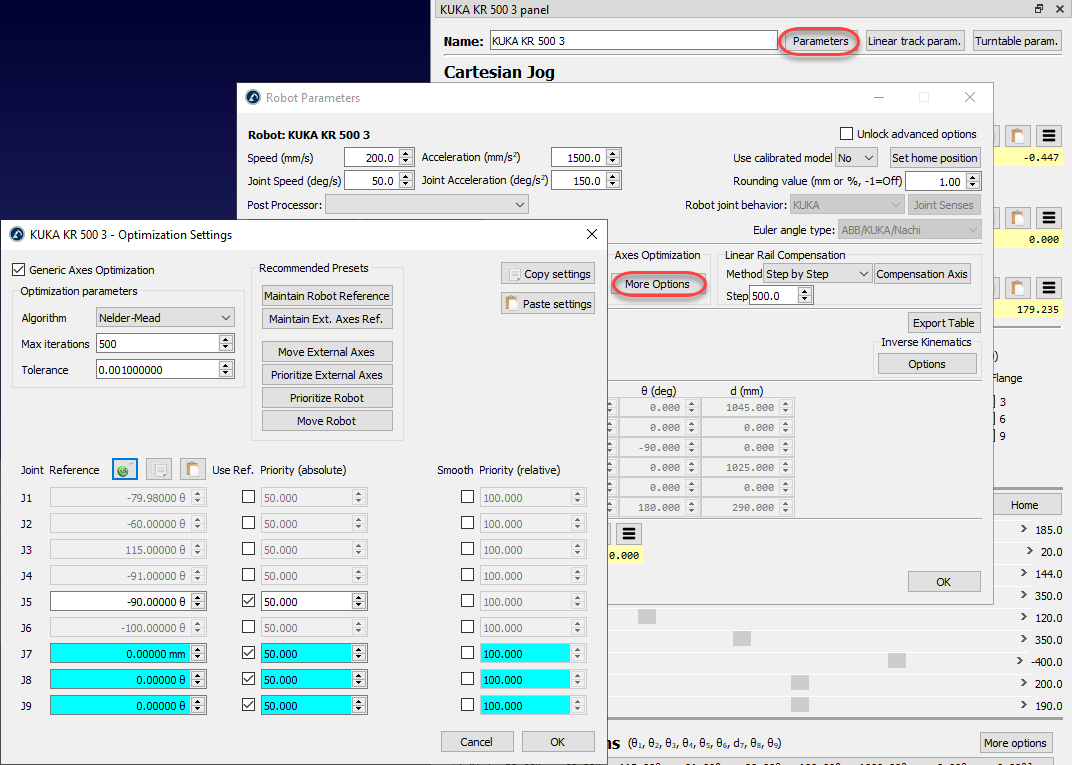
Task: Click the green set current joints reference icon
Action: tap(124, 469)
